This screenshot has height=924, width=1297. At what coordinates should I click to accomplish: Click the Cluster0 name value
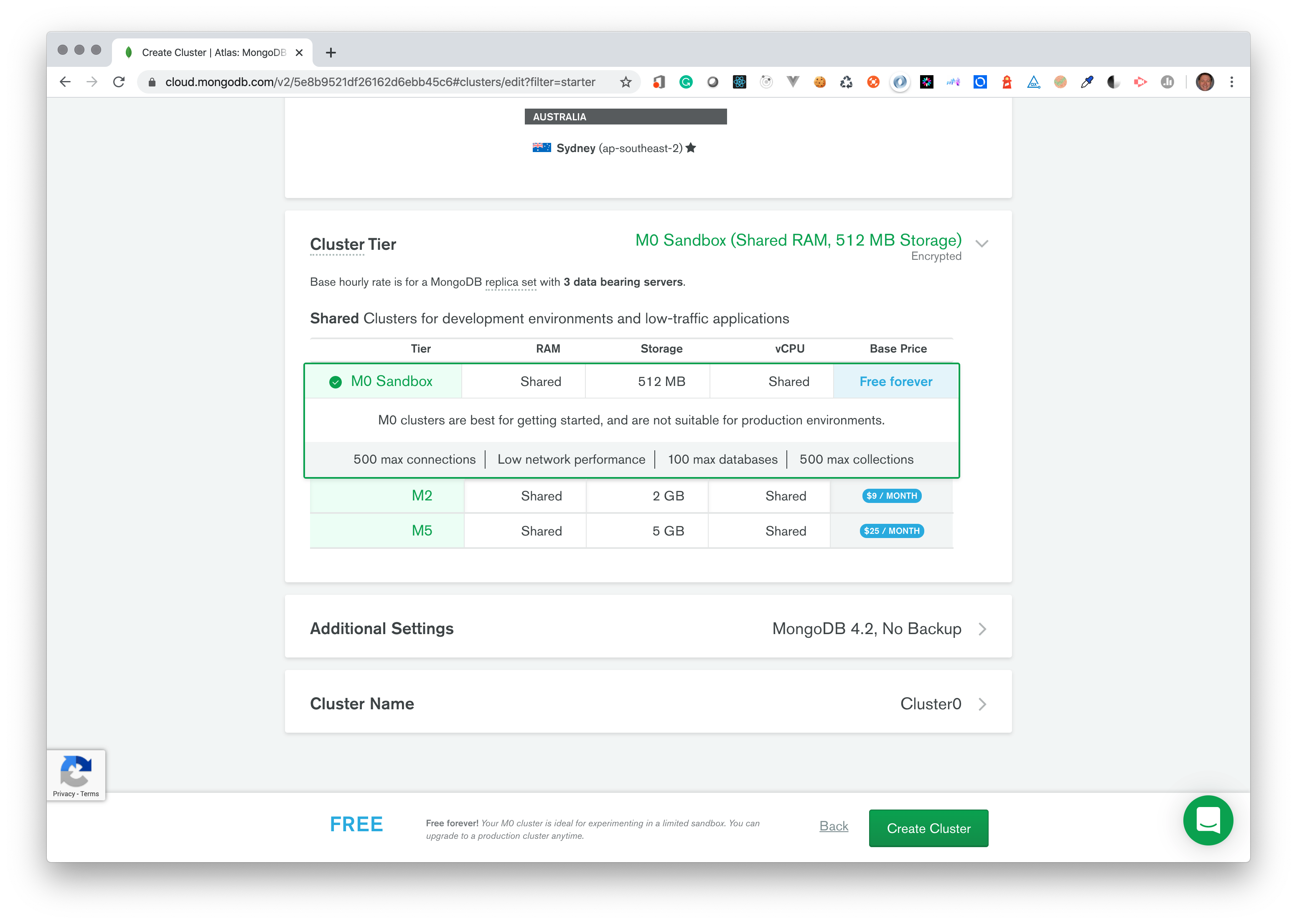(931, 703)
